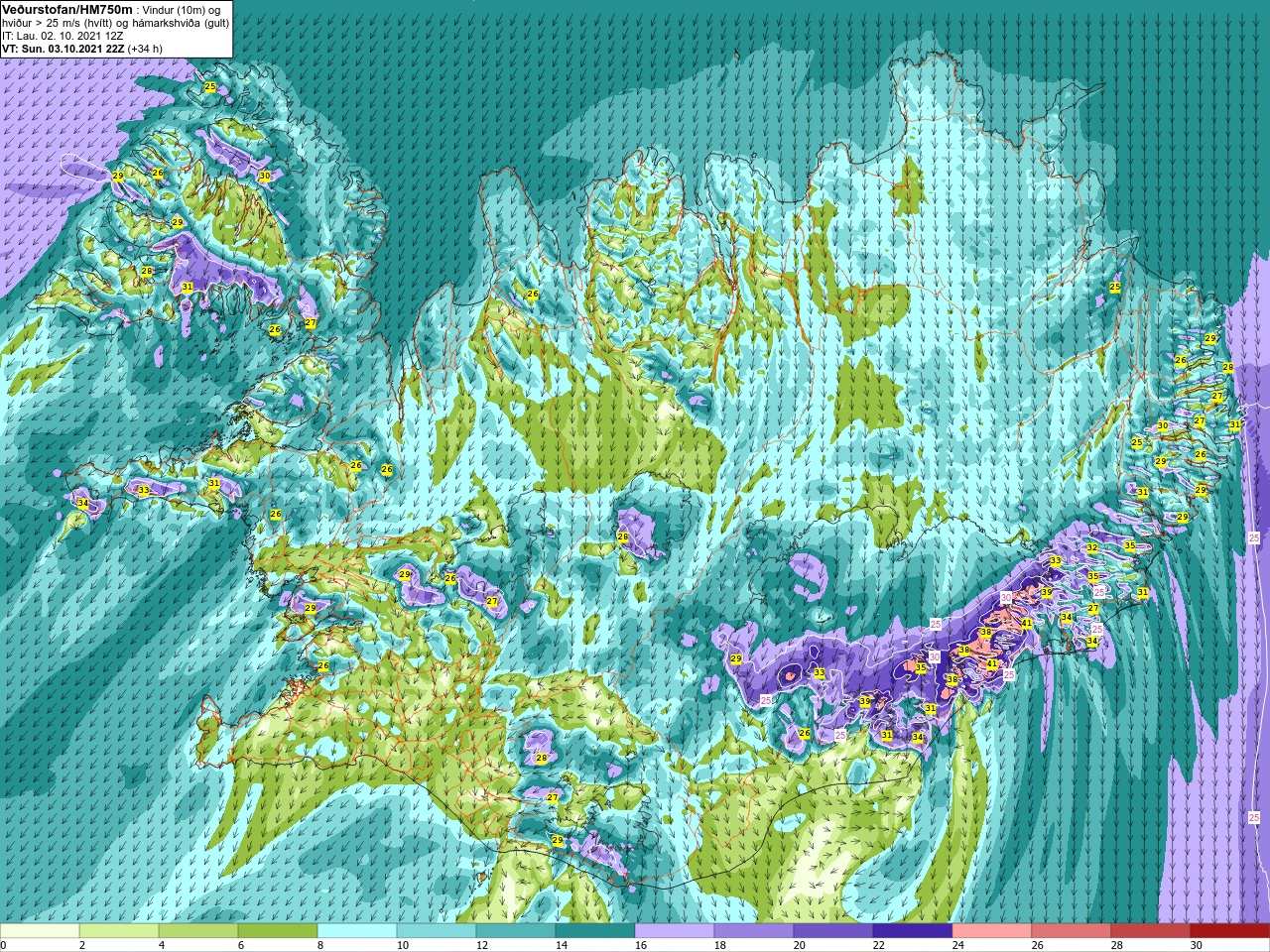Screen dimensions: 1270x952
Task: Click the 24–26 m/s pink legend swatch
Action: (x=992, y=931)
